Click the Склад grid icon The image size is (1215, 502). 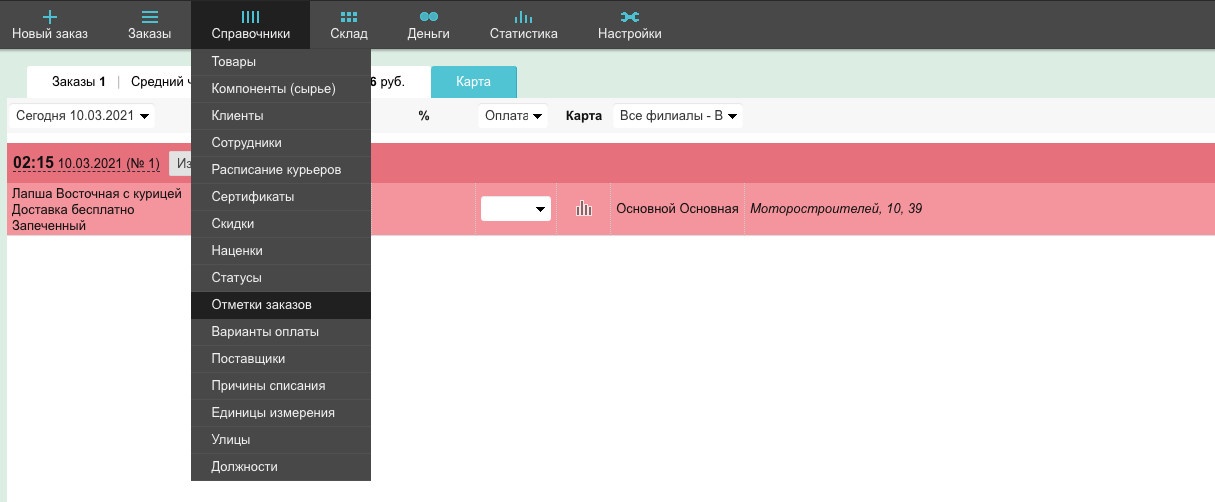click(349, 17)
